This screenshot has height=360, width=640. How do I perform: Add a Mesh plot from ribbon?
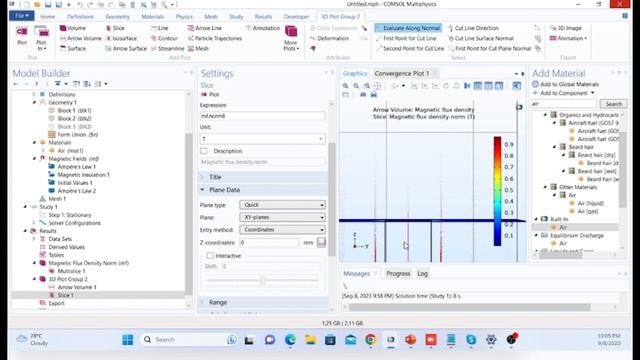click(198, 49)
